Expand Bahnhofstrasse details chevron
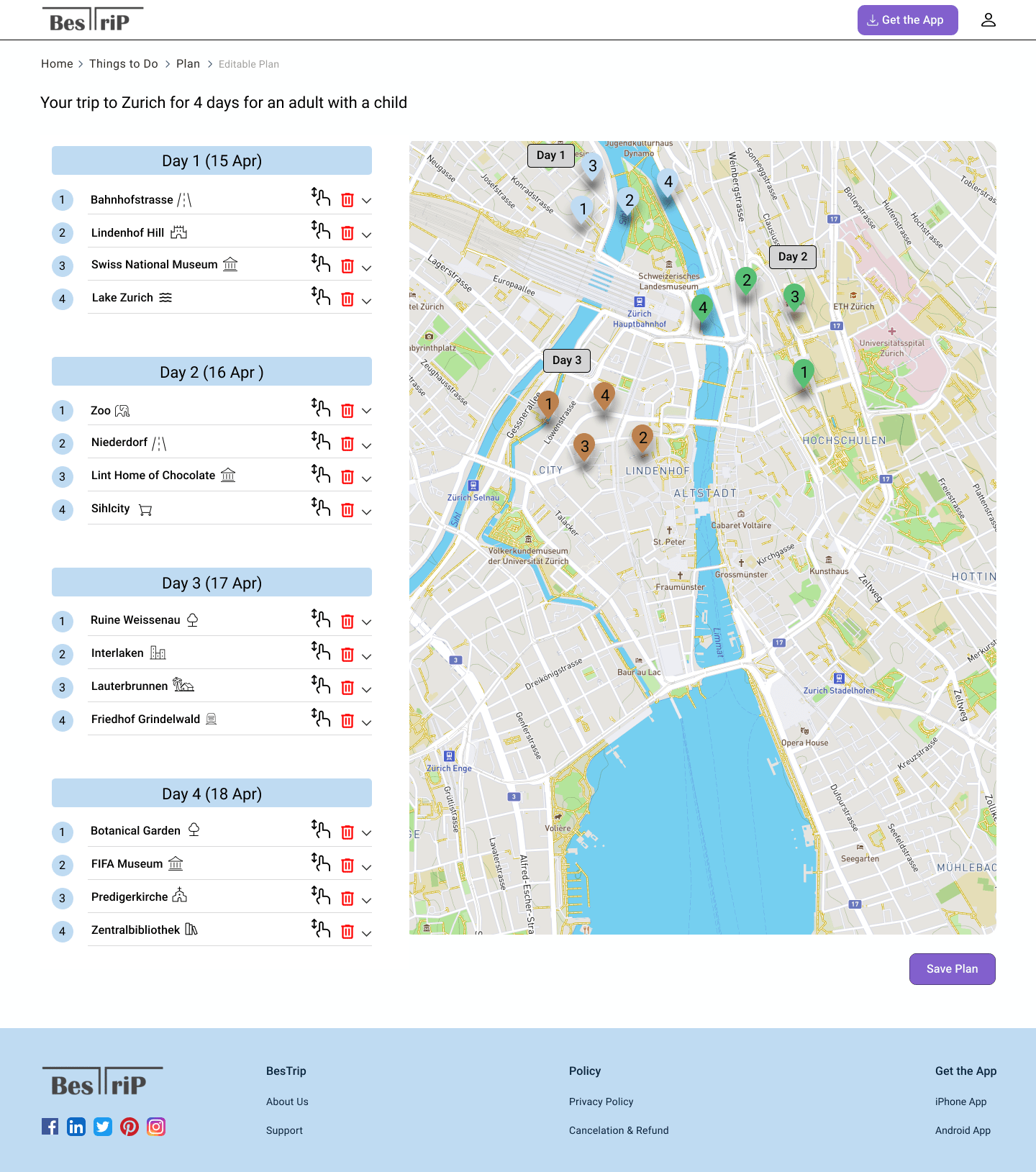This screenshot has width=1036, height=1172. pyautogui.click(x=367, y=201)
